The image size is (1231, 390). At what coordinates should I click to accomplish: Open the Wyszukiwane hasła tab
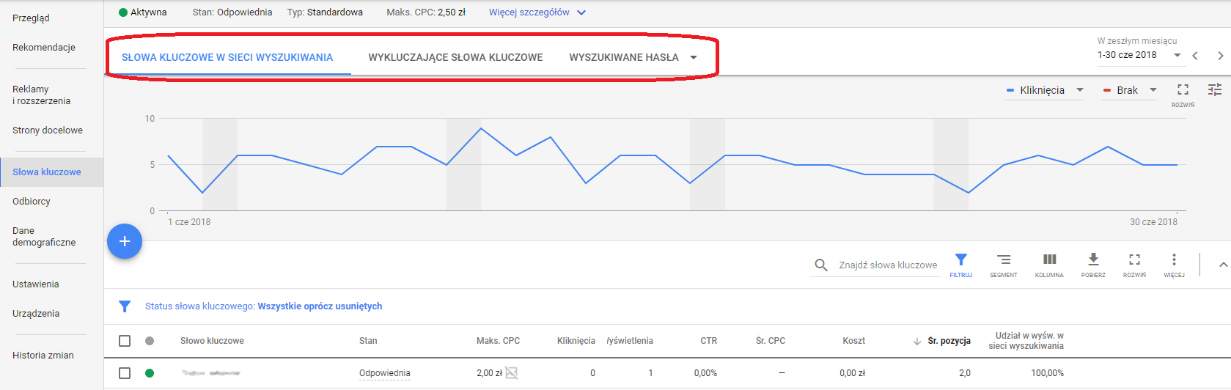coord(633,57)
